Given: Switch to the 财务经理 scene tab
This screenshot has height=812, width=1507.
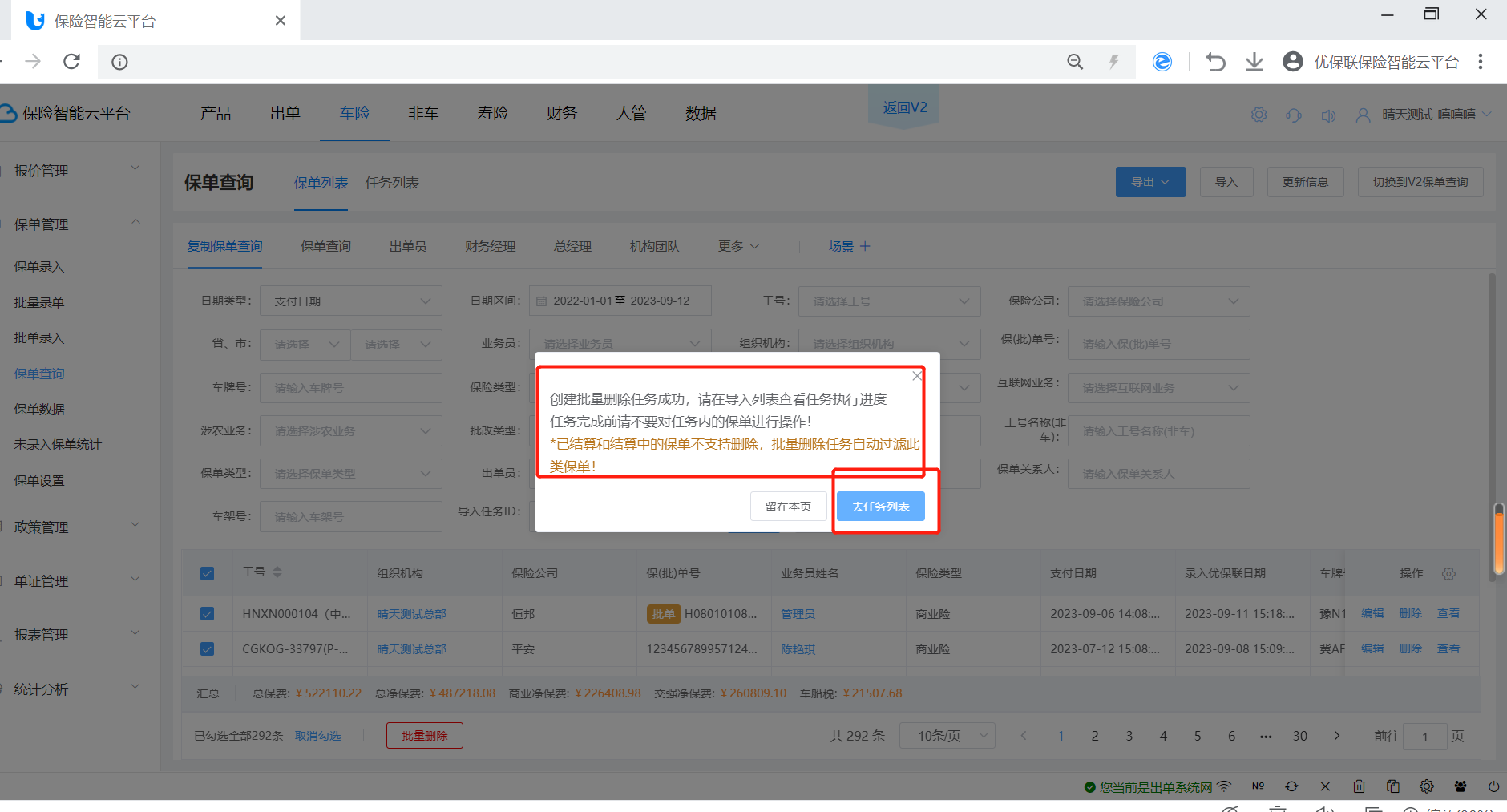Looking at the screenshot, I should coord(490,246).
